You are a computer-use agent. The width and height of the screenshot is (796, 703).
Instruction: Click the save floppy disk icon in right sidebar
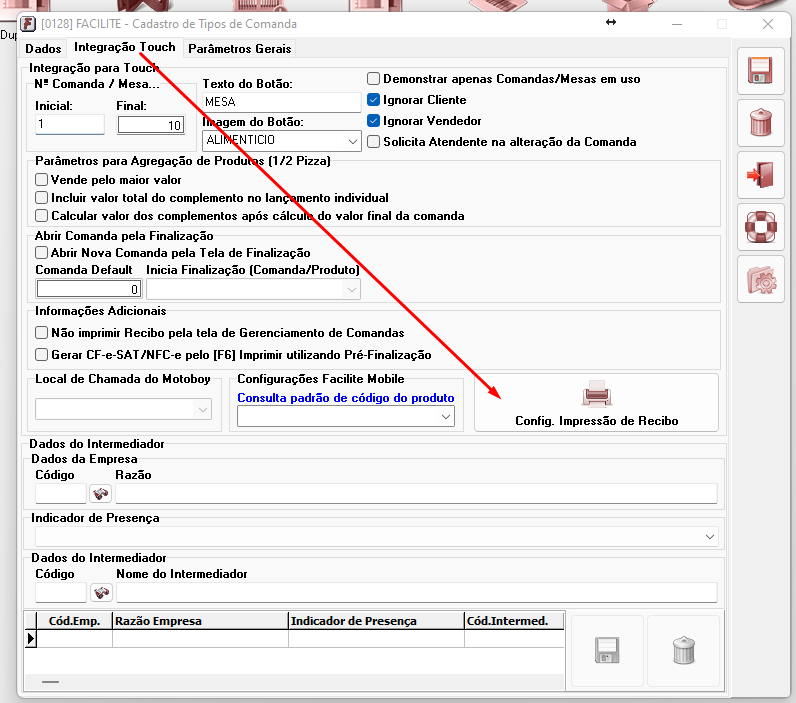click(x=760, y=71)
